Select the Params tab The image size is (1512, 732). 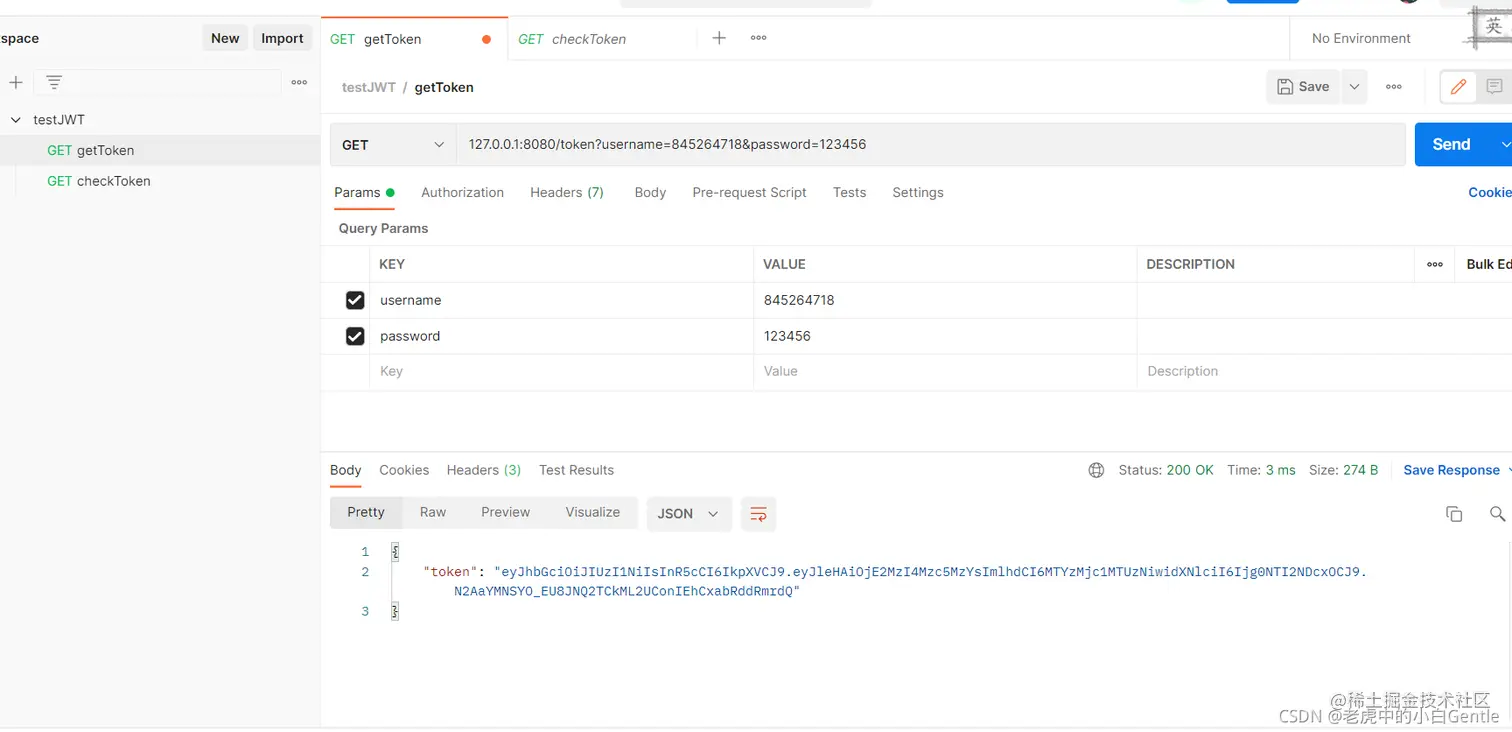[364, 192]
